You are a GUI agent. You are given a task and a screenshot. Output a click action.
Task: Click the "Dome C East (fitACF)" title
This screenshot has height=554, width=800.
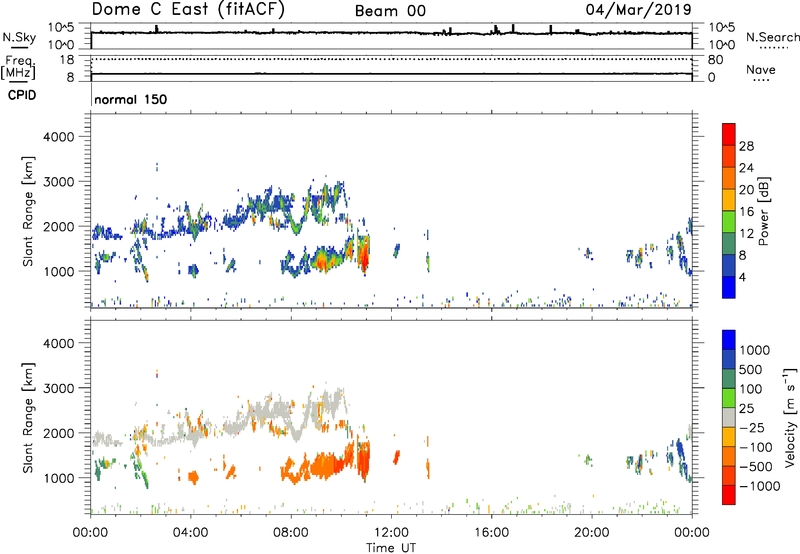(188, 9)
